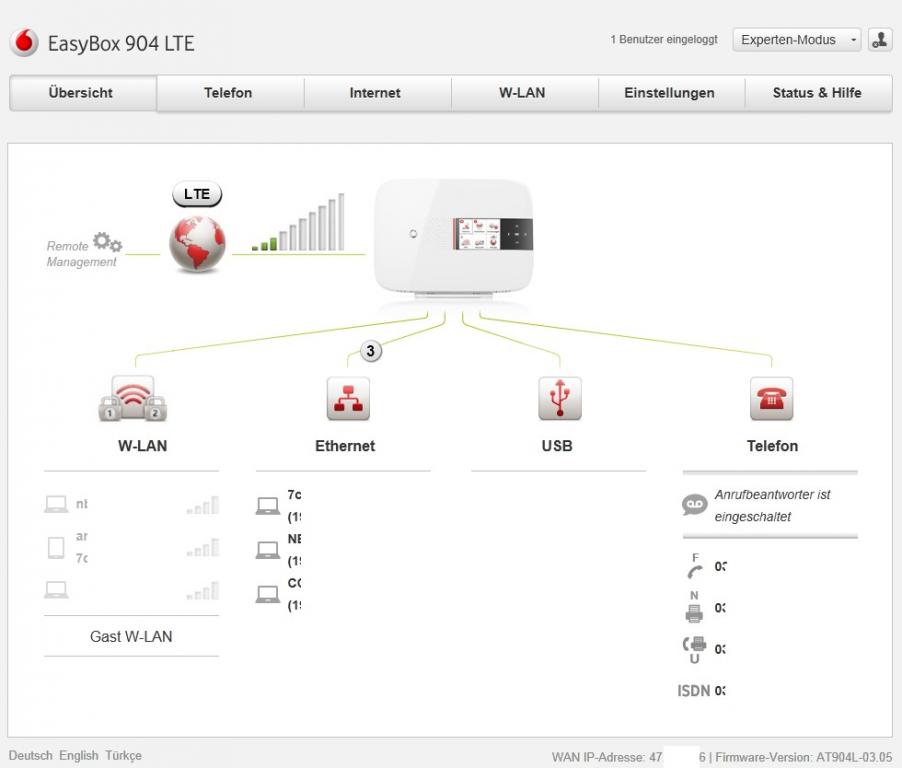Open the user logout icon
This screenshot has height=768, width=902.
880,40
